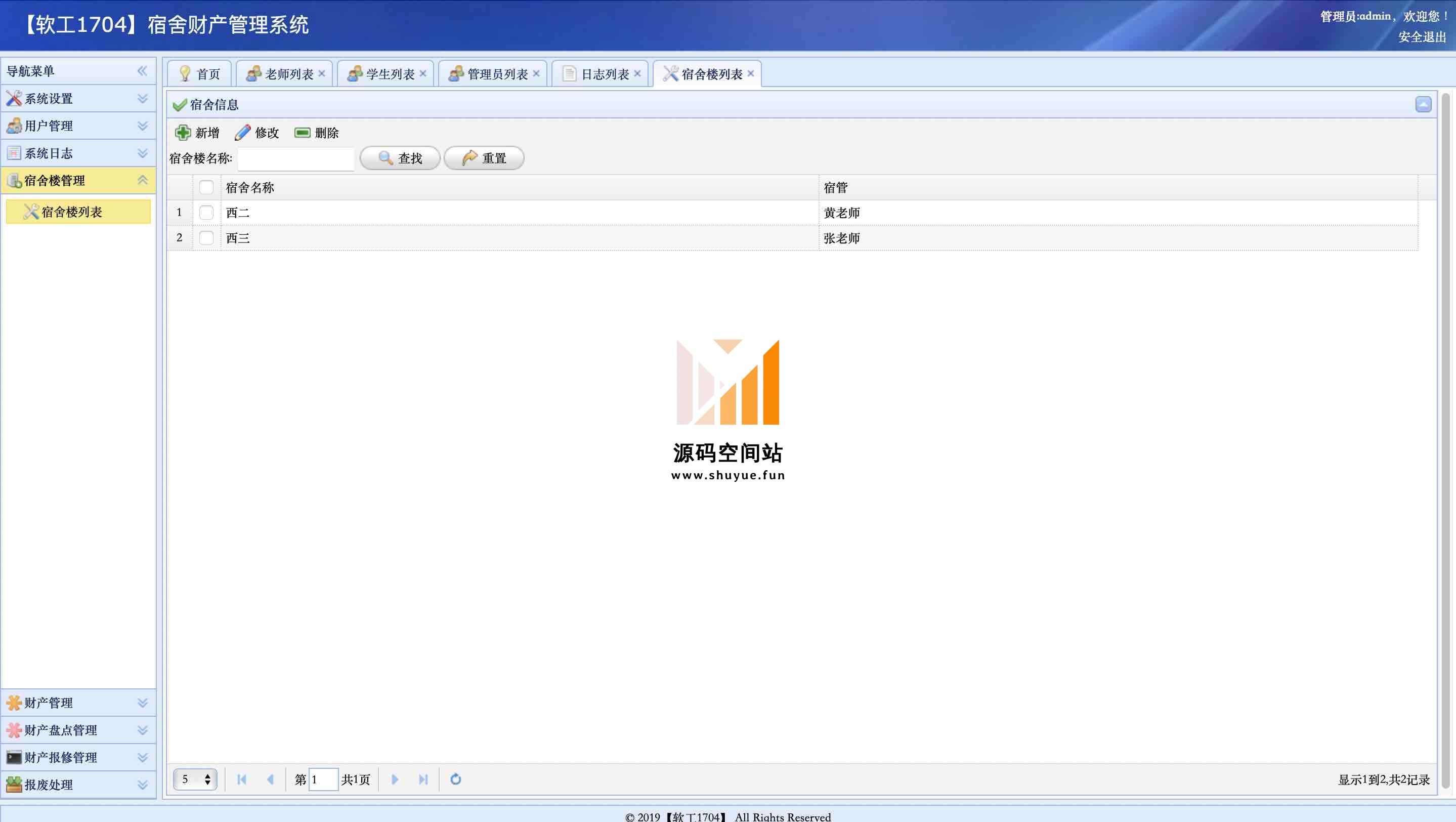The width and height of the screenshot is (1456, 822).
Task: Click the 宿舍楼管理 building icon
Action: pos(14,180)
